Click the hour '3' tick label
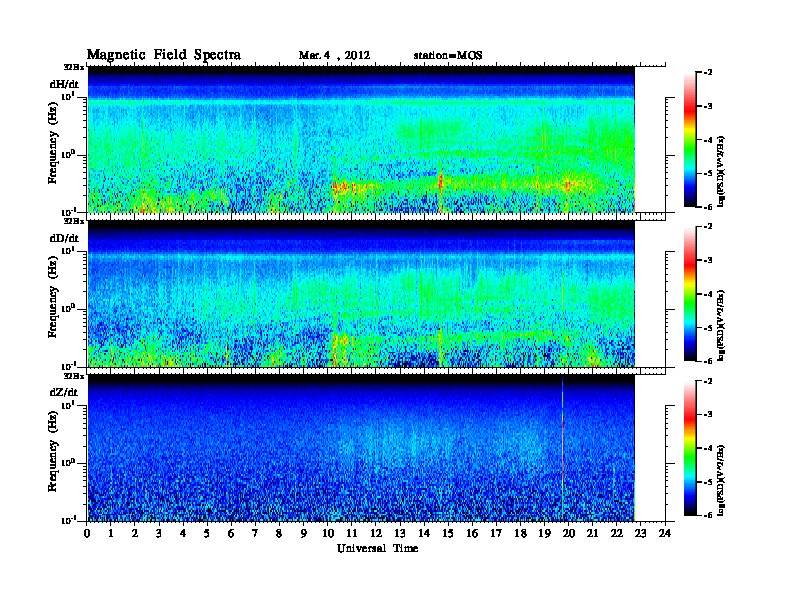Image resolution: width=792 pixels, height=612 pixels. coord(159,534)
